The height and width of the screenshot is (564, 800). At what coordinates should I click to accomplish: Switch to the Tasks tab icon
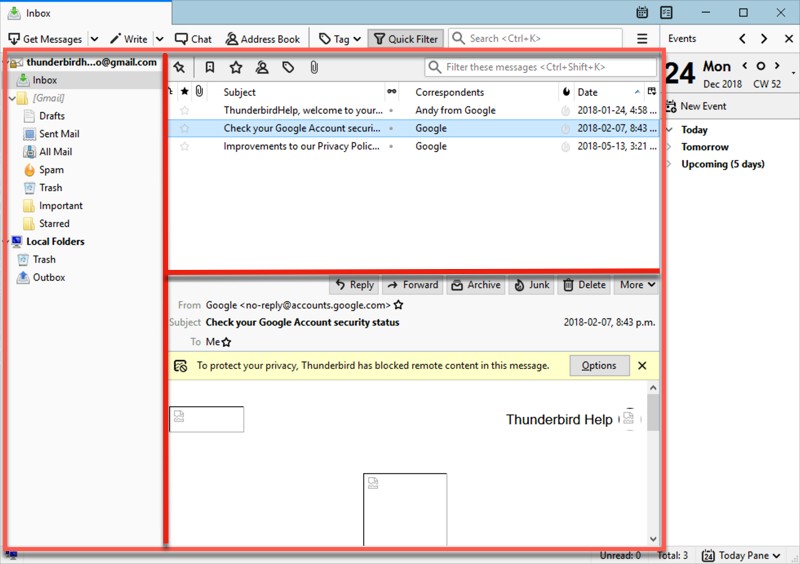pos(666,13)
